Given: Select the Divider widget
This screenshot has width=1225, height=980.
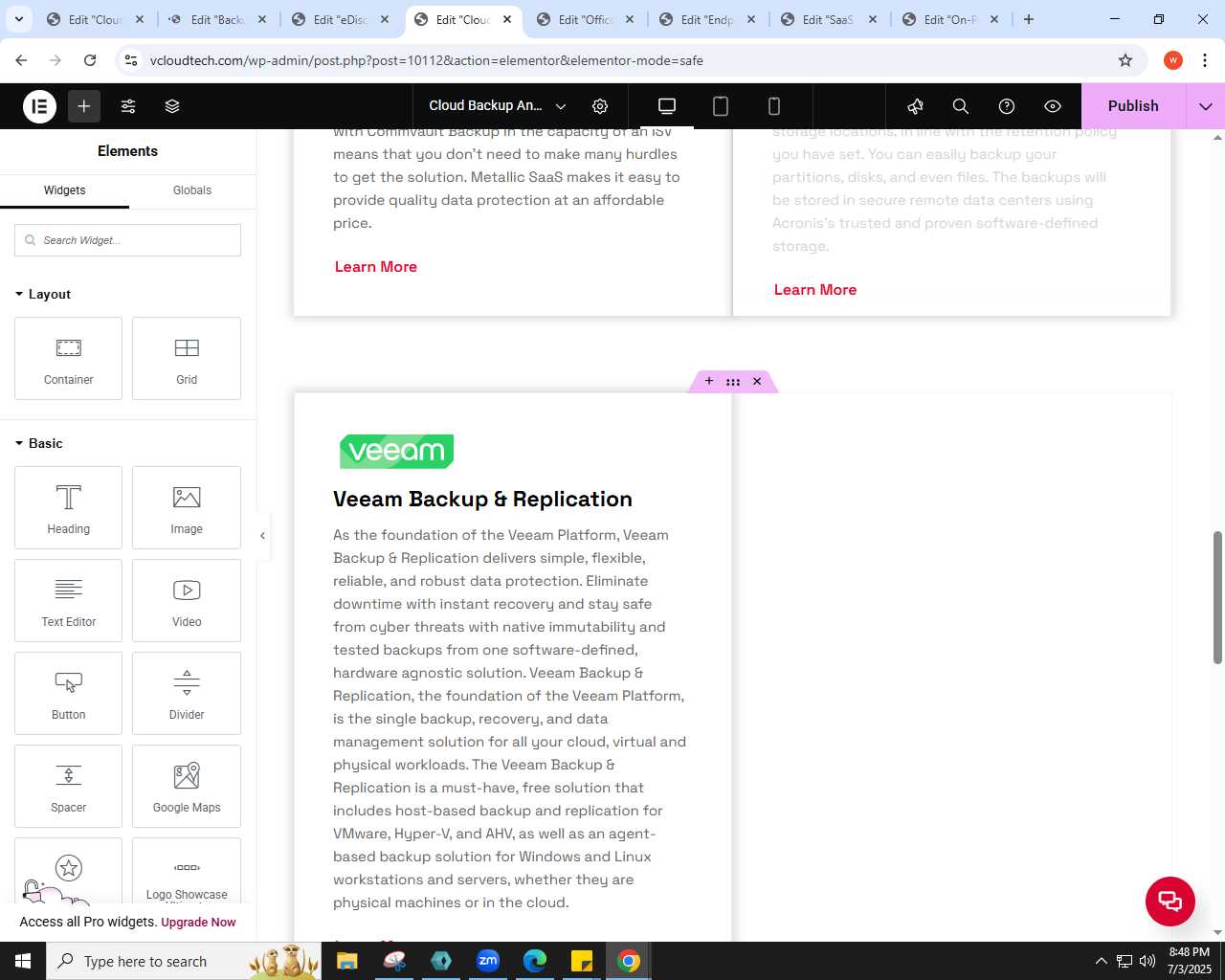Looking at the screenshot, I should pos(187,693).
